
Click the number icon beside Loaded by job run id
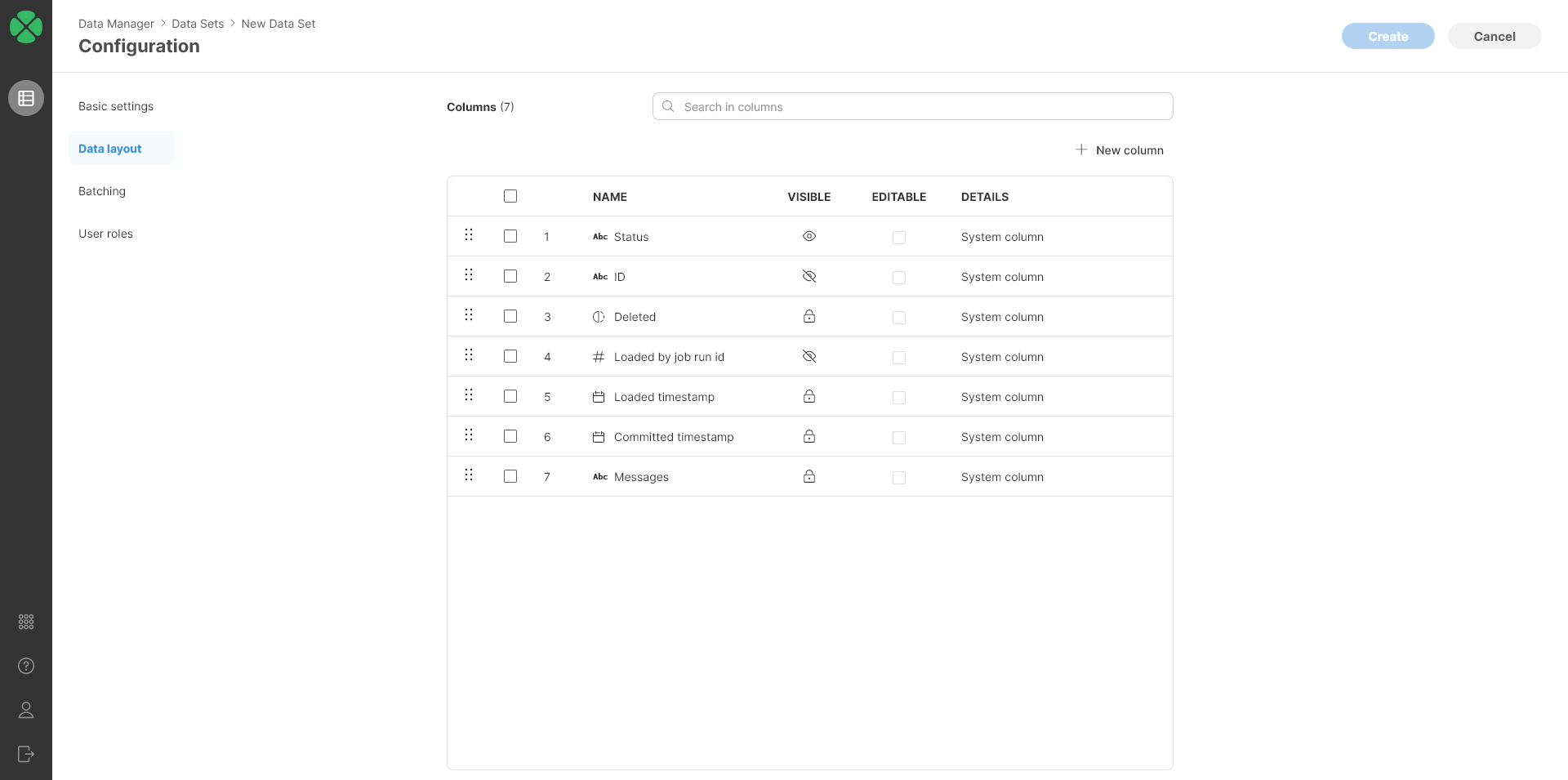599,356
